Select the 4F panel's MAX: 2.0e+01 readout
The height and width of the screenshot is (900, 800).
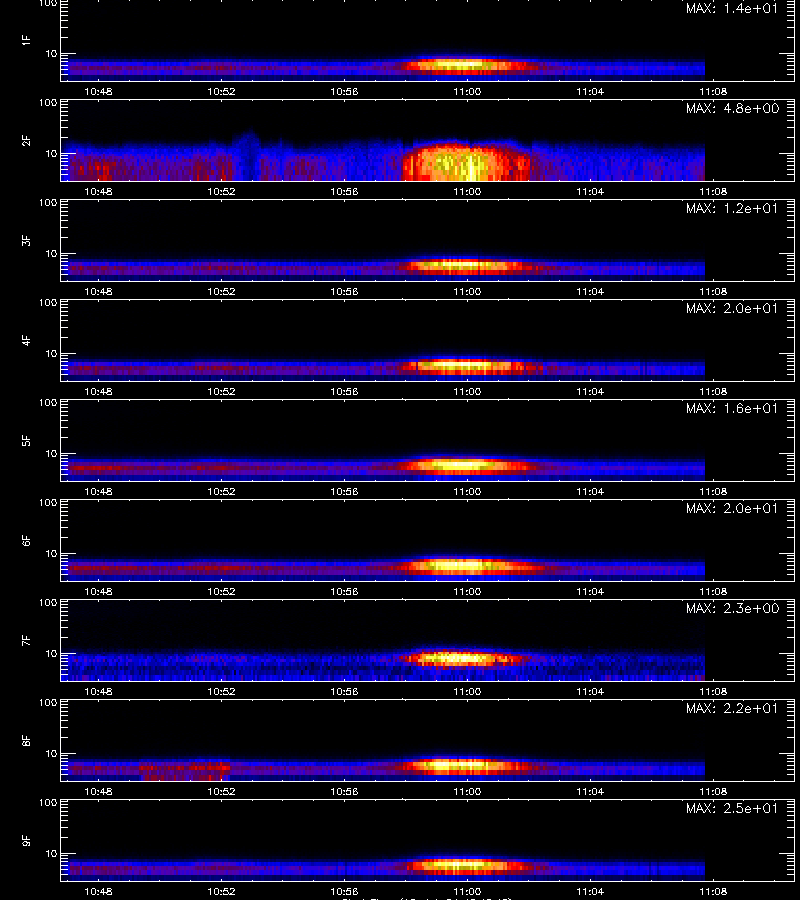(x=732, y=308)
